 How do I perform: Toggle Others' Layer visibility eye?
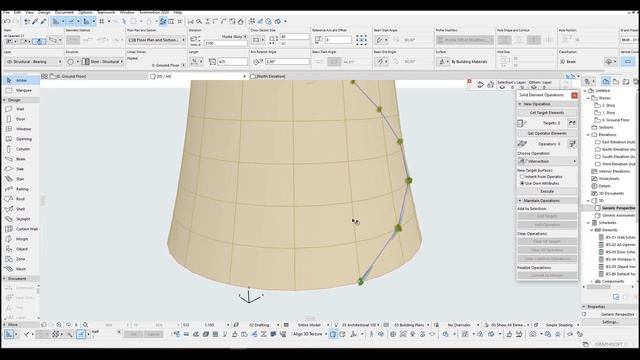[x=533, y=87]
